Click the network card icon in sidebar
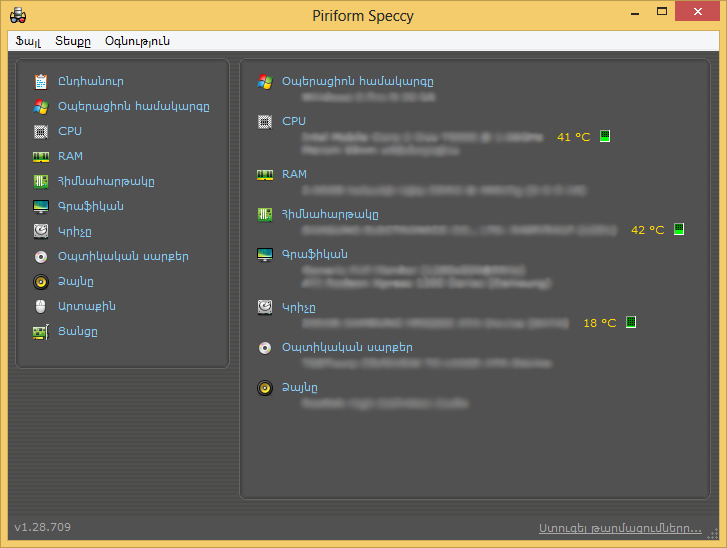The height and width of the screenshot is (548, 727). pos(41,332)
